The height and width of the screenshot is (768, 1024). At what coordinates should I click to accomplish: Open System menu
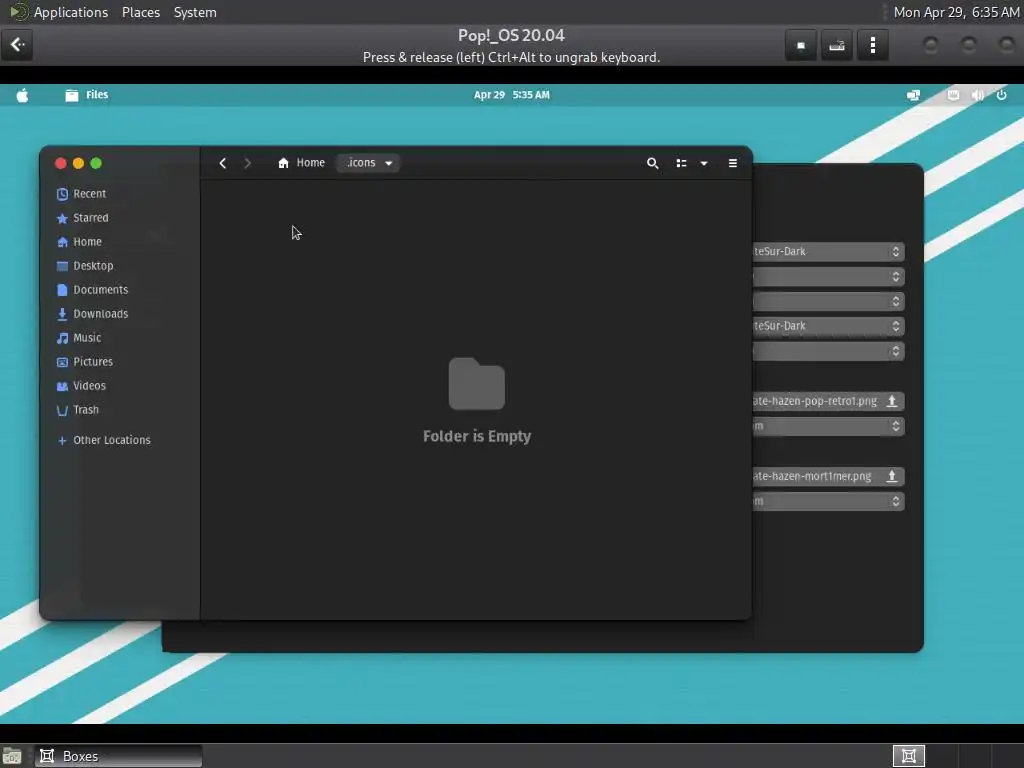(195, 12)
